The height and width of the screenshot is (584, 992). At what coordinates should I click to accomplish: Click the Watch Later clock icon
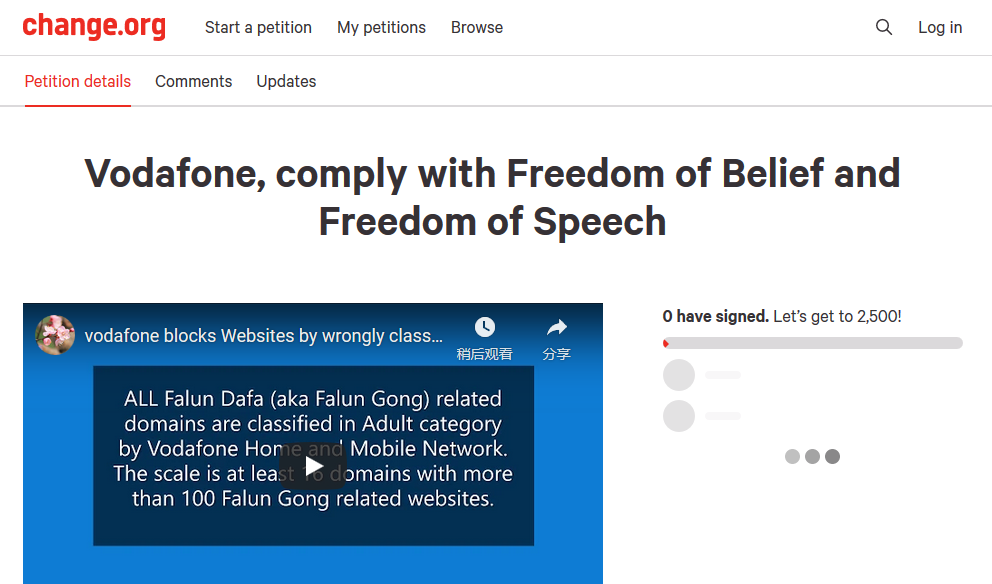[485, 328]
